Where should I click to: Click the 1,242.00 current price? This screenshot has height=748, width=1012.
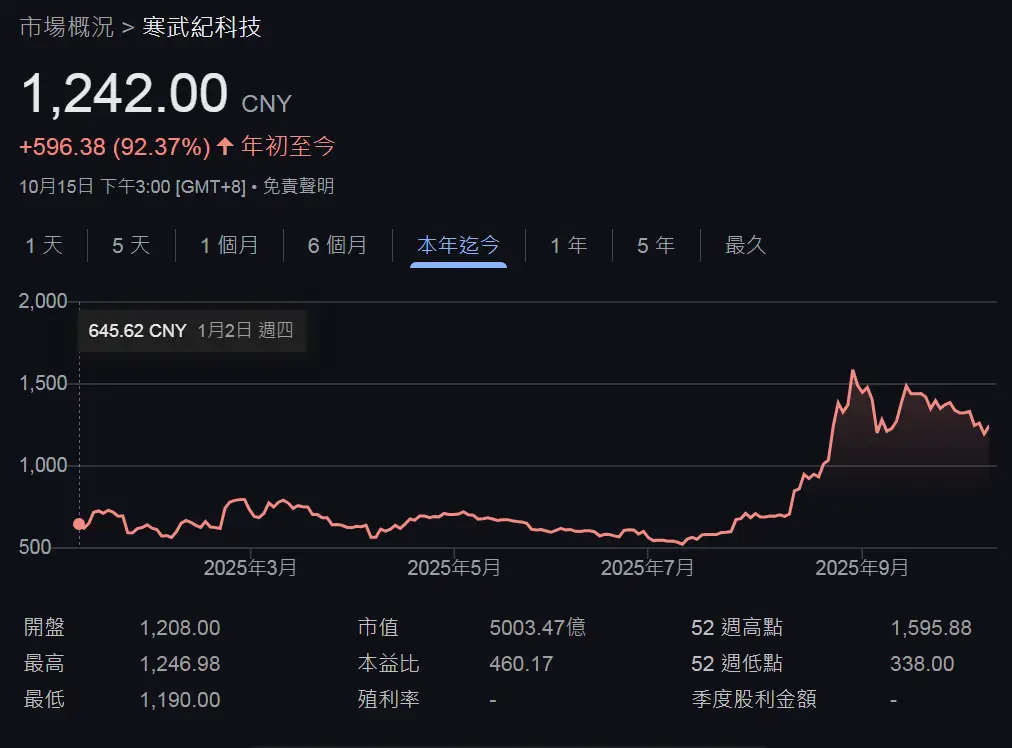[125, 94]
